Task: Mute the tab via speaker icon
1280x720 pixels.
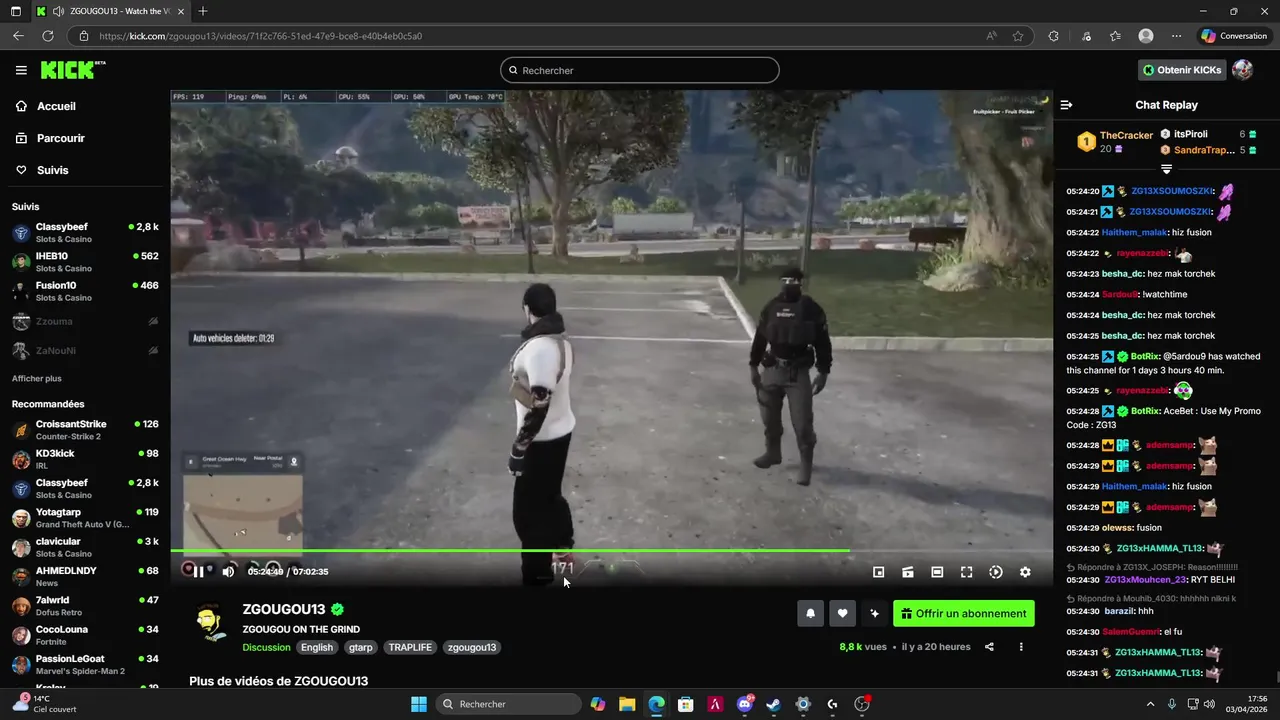Action: tap(59, 11)
